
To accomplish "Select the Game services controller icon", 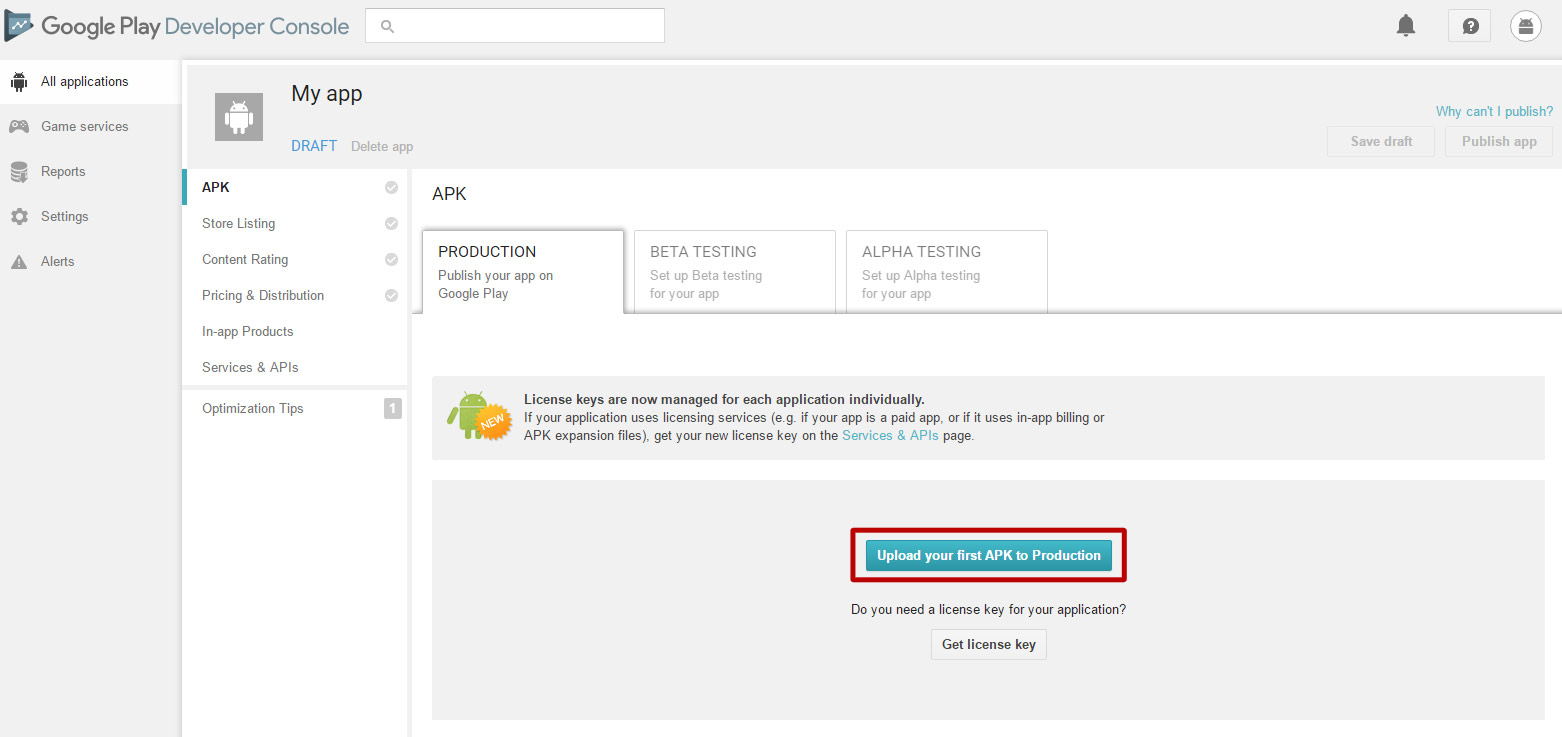I will (x=19, y=127).
